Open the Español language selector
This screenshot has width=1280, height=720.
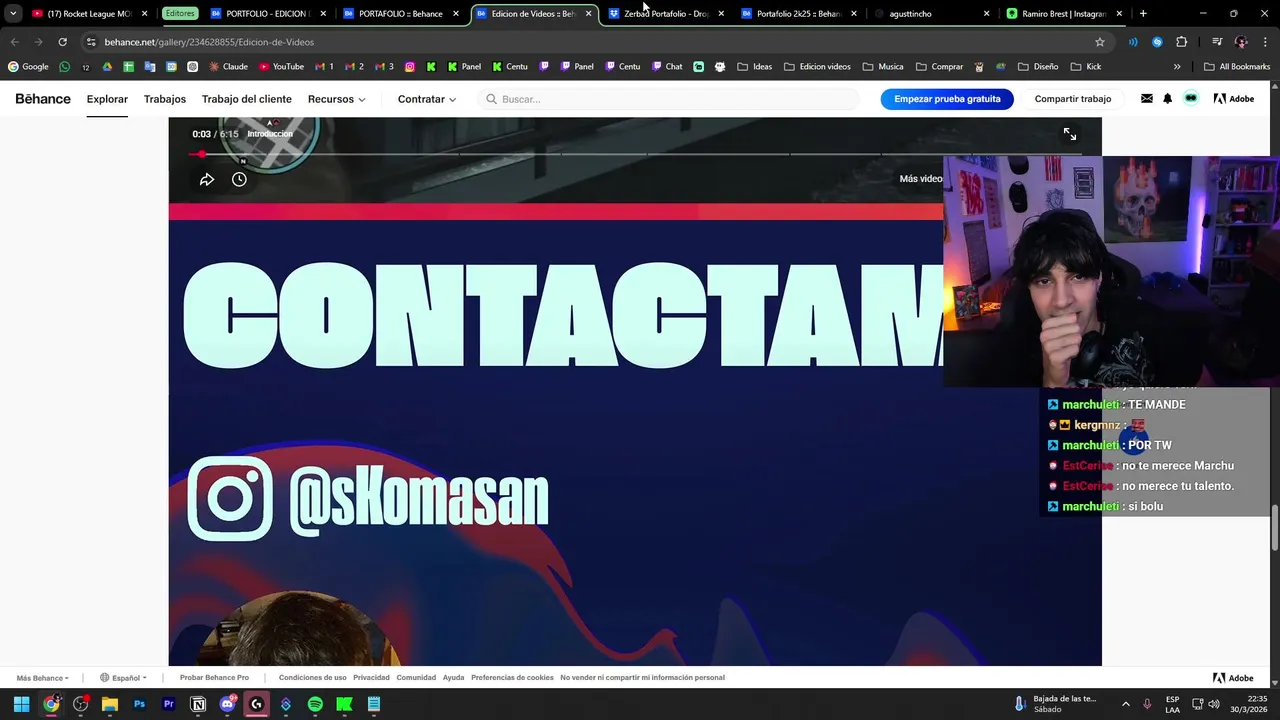[123, 678]
